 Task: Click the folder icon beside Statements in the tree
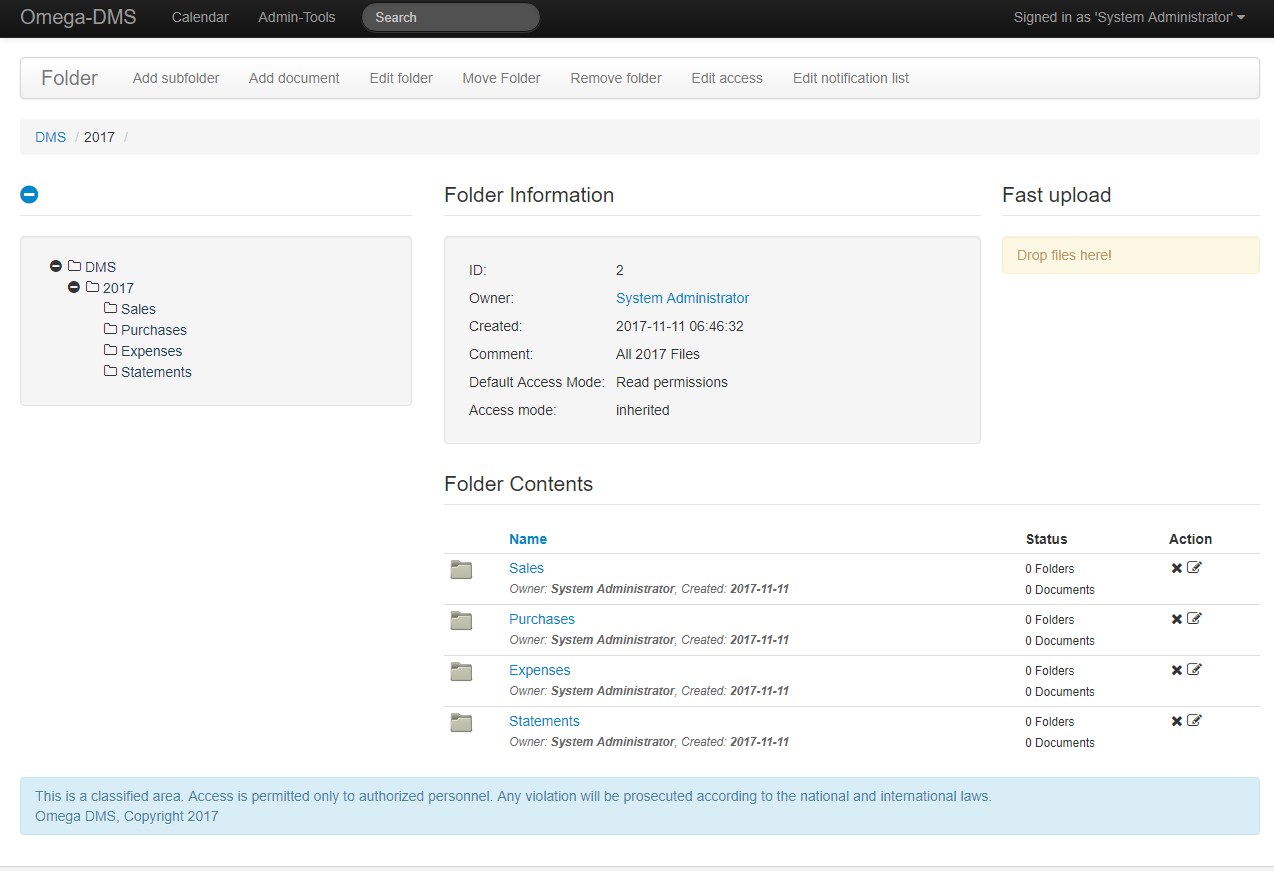pyautogui.click(x=110, y=371)
